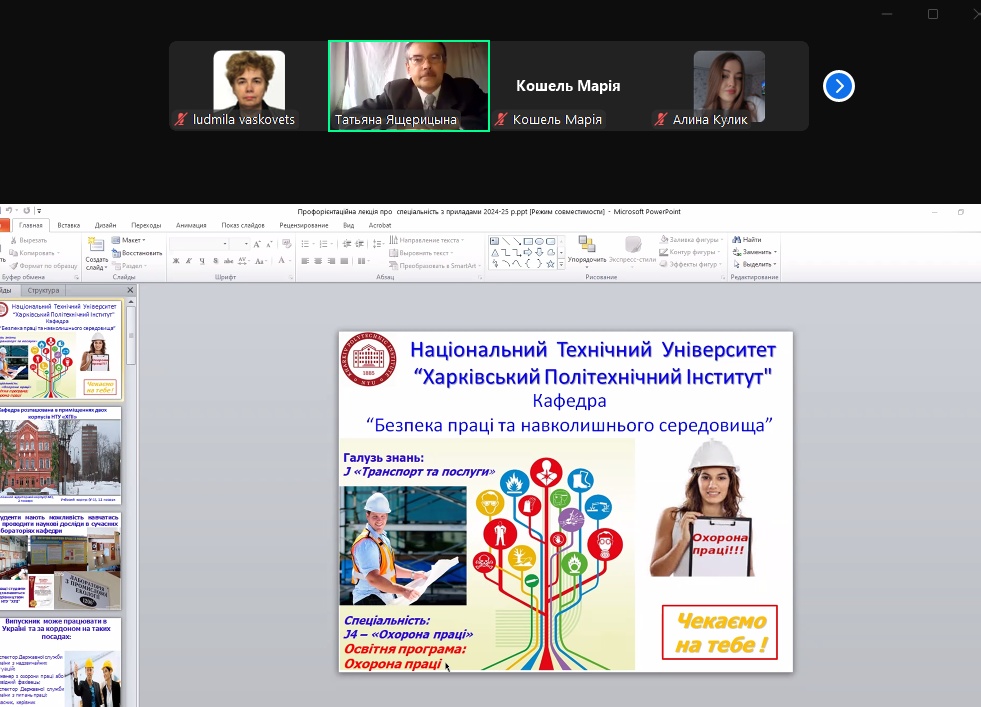This screenshot has width=981, height=707.
Task: Increase font size with the large A button
Action: click(257, 244)
